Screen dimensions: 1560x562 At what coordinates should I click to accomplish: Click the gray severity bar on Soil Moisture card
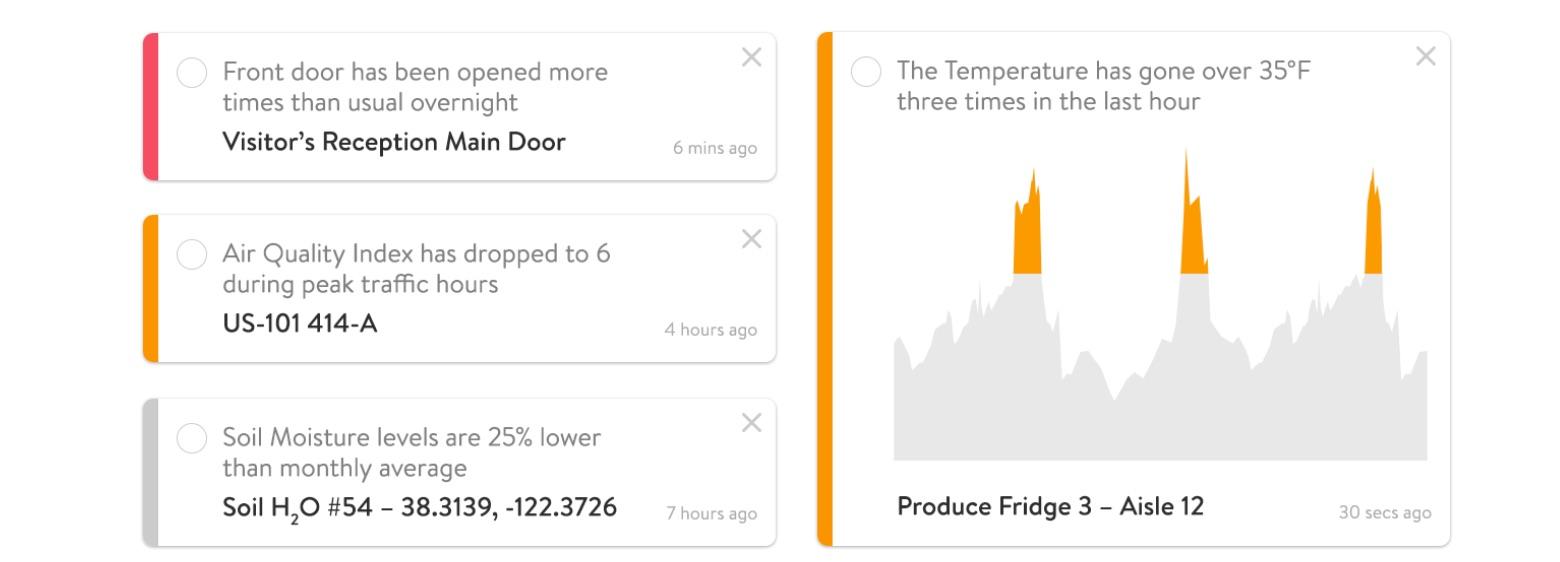coord(151,472)
